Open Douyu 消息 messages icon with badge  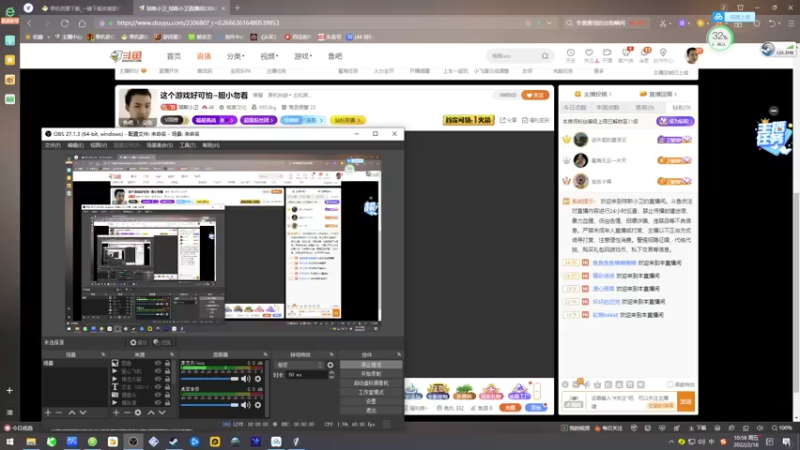tap(644, 55)
